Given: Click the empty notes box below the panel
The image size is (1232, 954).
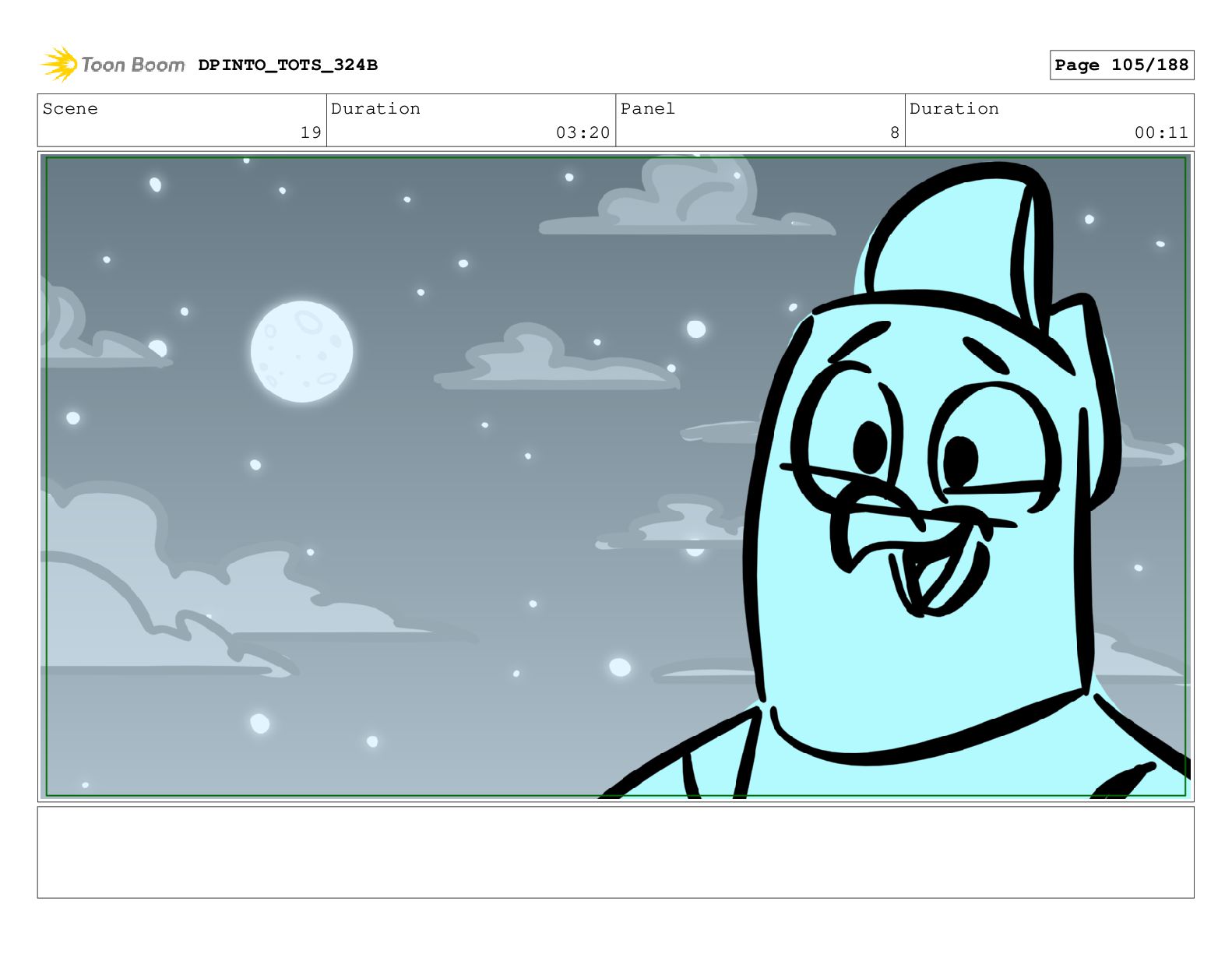Looking at the screenshot, I should [615, 852].
